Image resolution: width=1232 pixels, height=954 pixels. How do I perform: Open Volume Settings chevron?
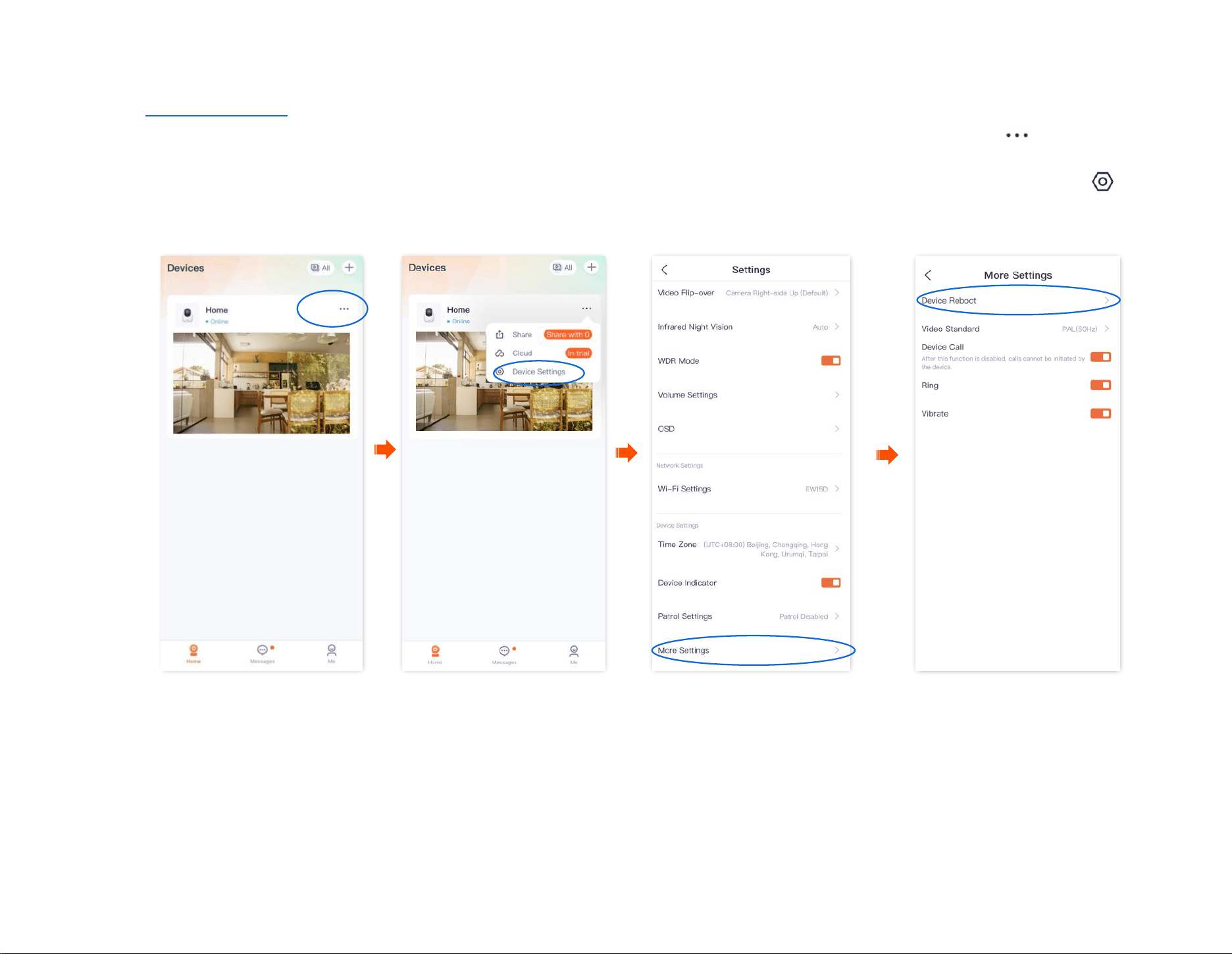coord(836,395)
